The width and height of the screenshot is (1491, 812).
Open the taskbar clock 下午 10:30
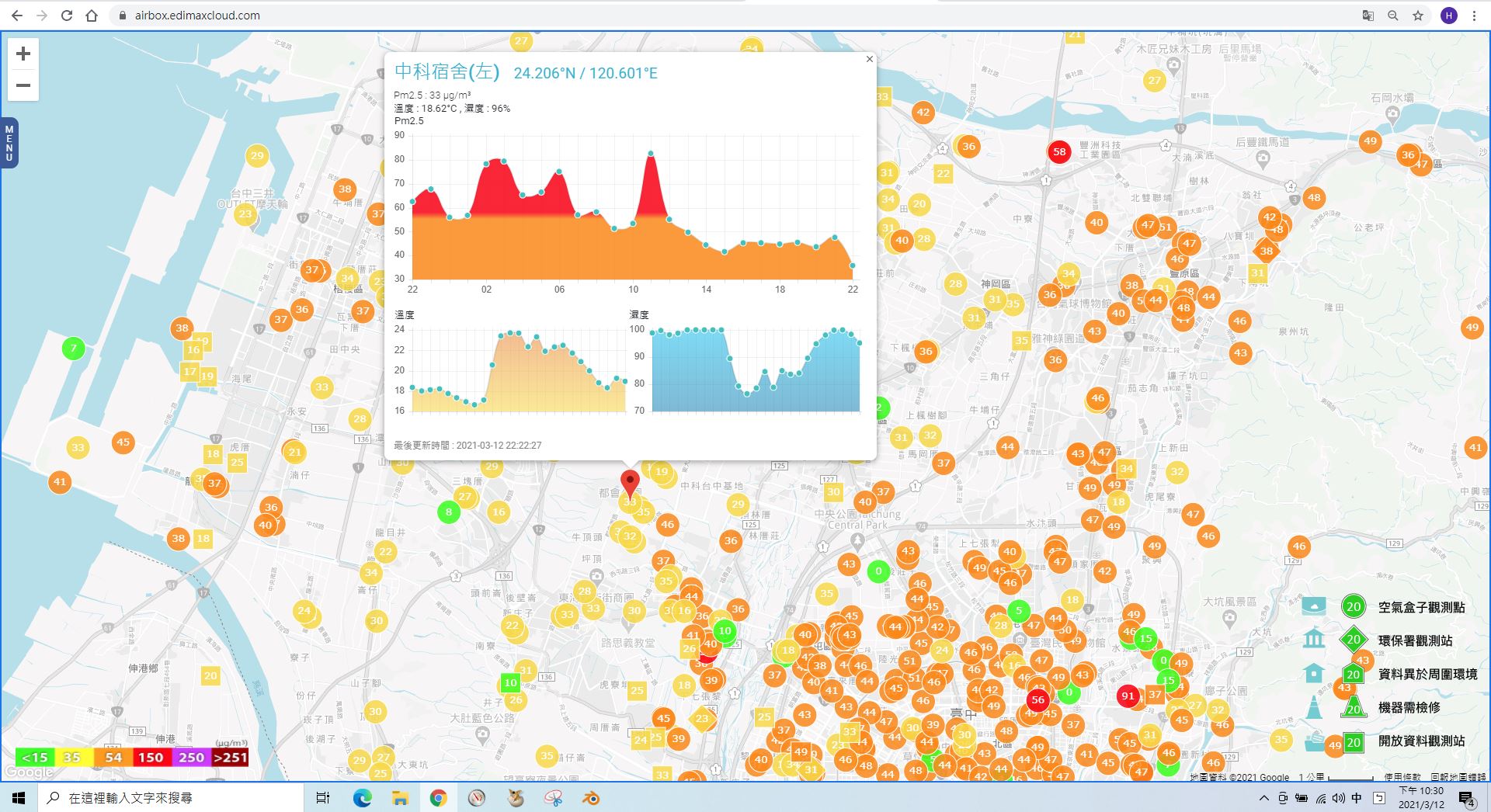click(1421, 797)
